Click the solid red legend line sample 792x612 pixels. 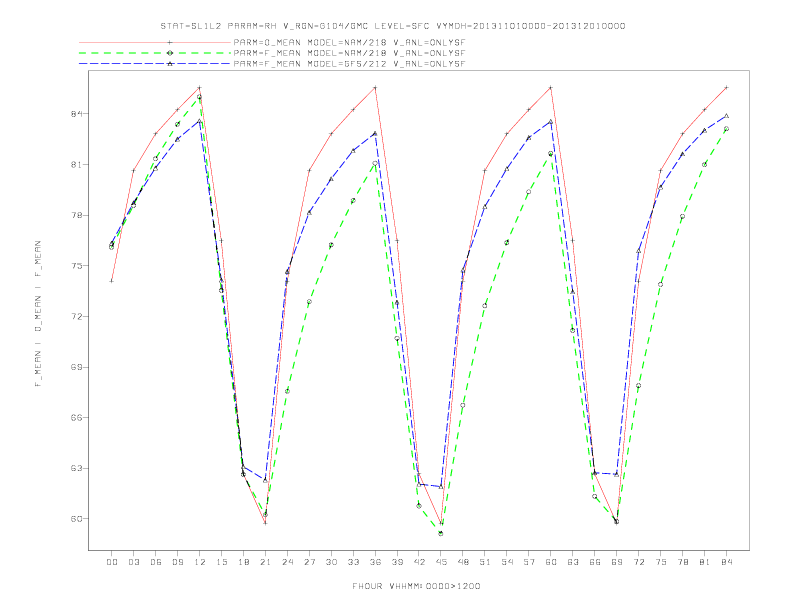pos(155,42)
